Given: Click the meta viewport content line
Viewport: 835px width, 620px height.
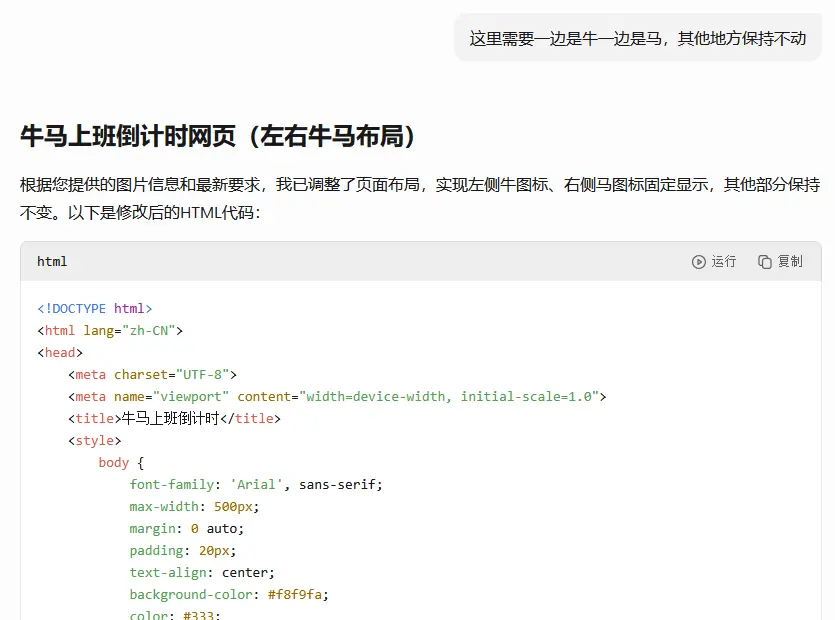Looking at the screenshot, I should tap(337, 397).
